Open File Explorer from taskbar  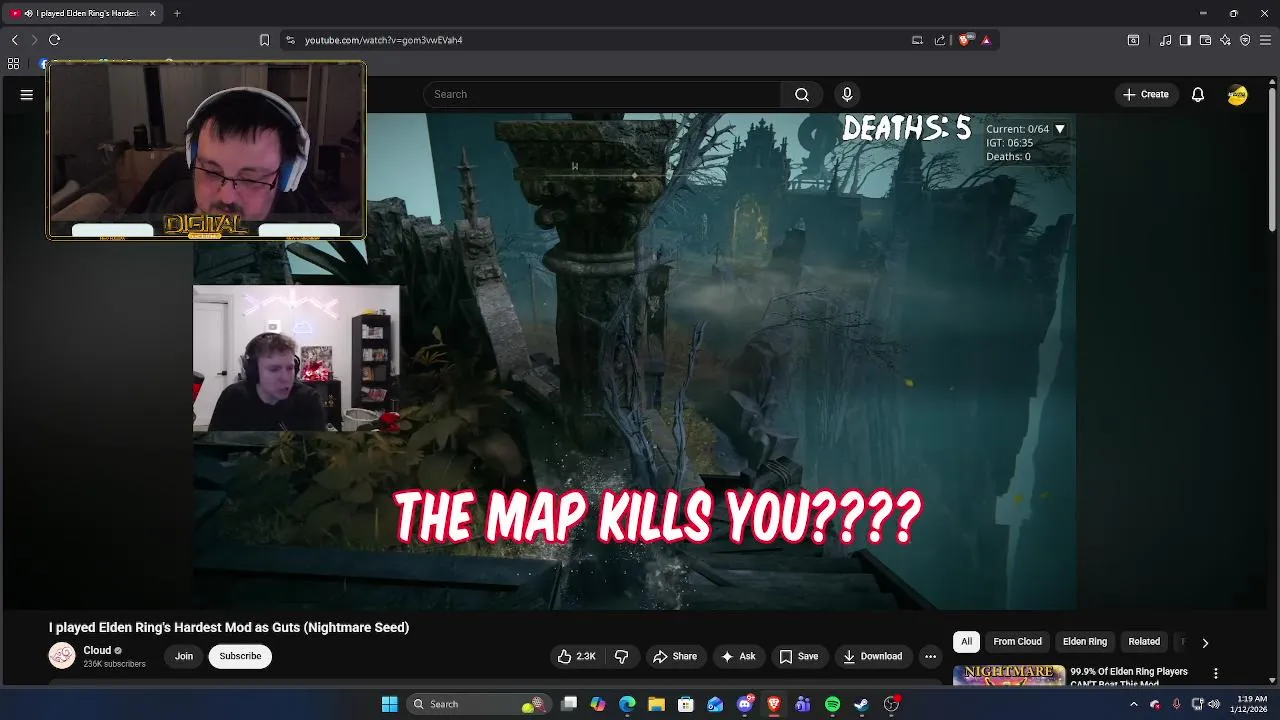pos(656,704)
